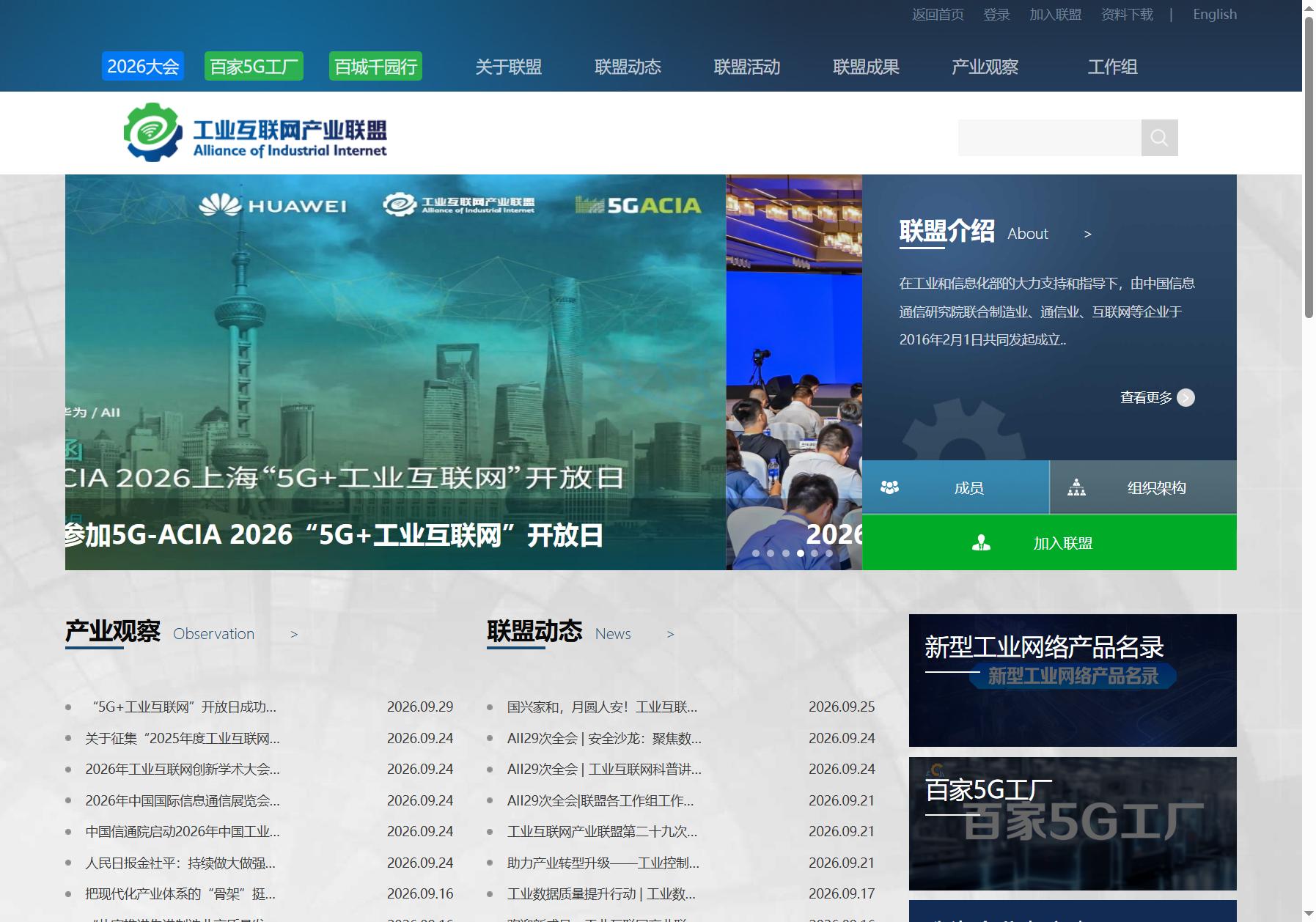This screenshot has width=1316, height=922.
Task: Expand the 产业观察 Observation arrow
Action: [294, 634]
